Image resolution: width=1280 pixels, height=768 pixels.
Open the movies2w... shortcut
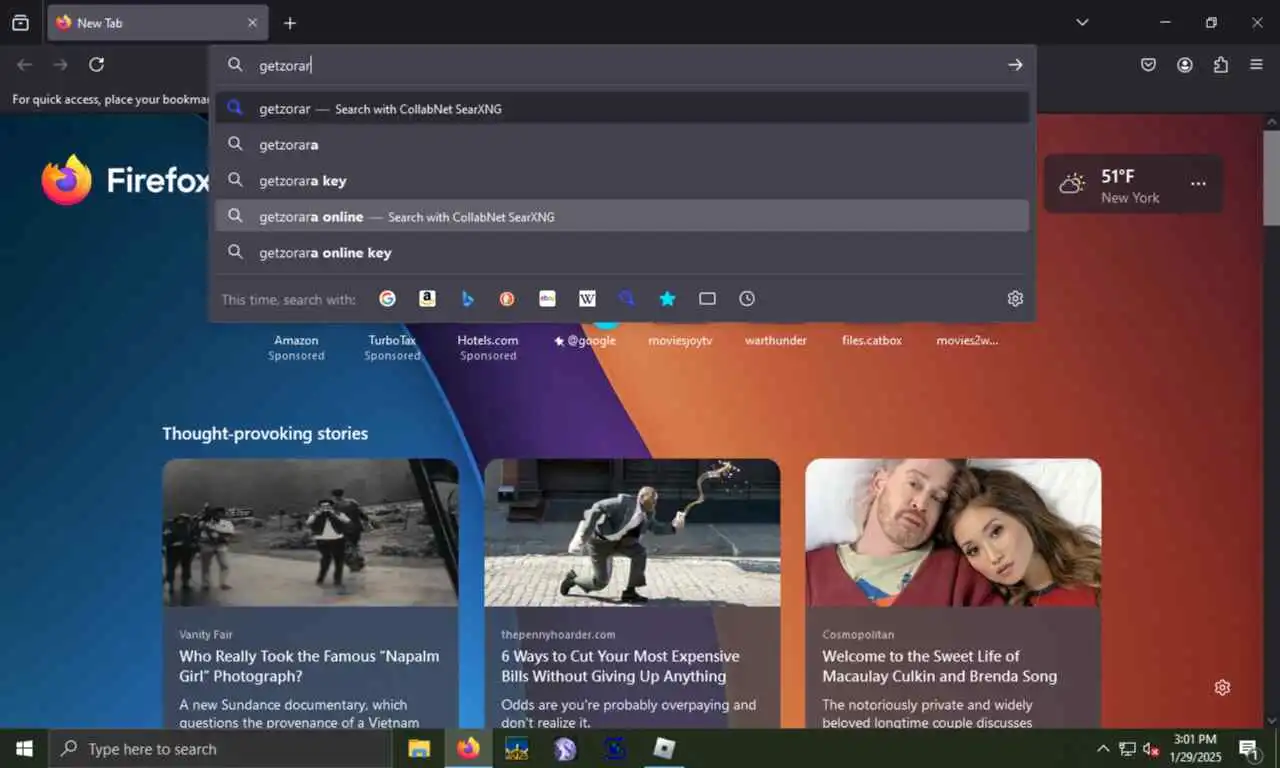click(x=967, y=340)
